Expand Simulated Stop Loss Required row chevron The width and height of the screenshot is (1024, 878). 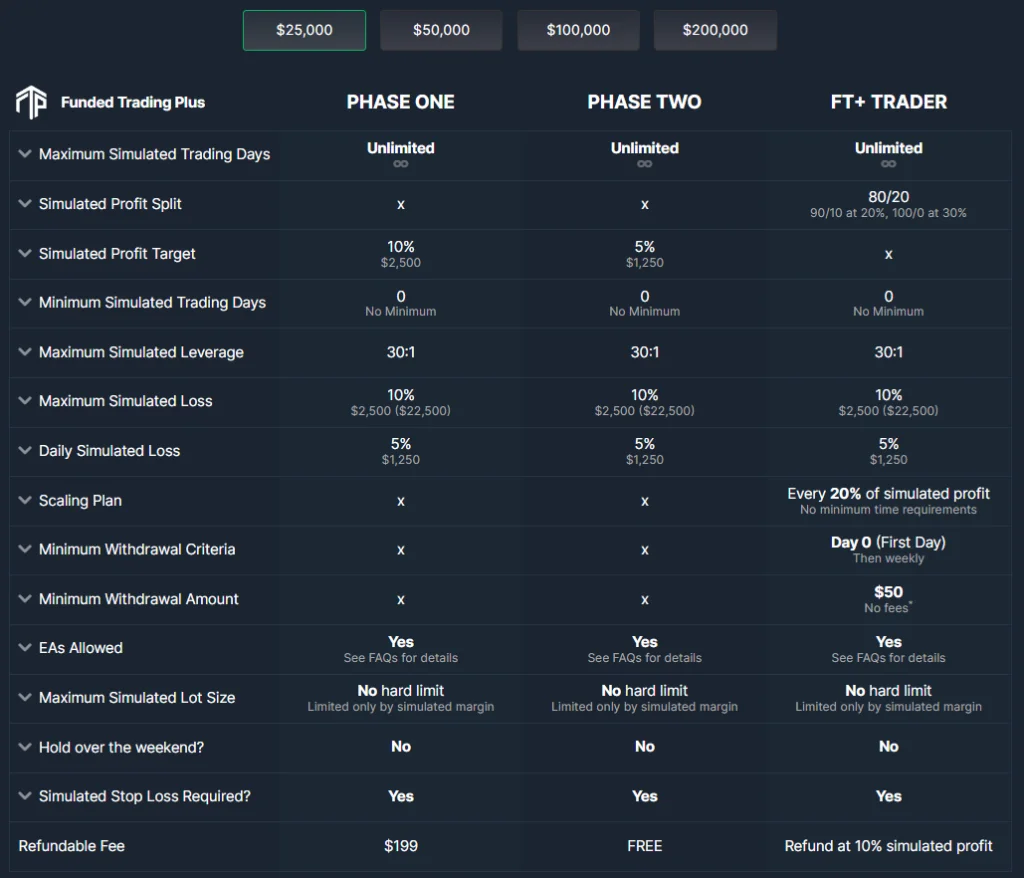pos(25,796)
